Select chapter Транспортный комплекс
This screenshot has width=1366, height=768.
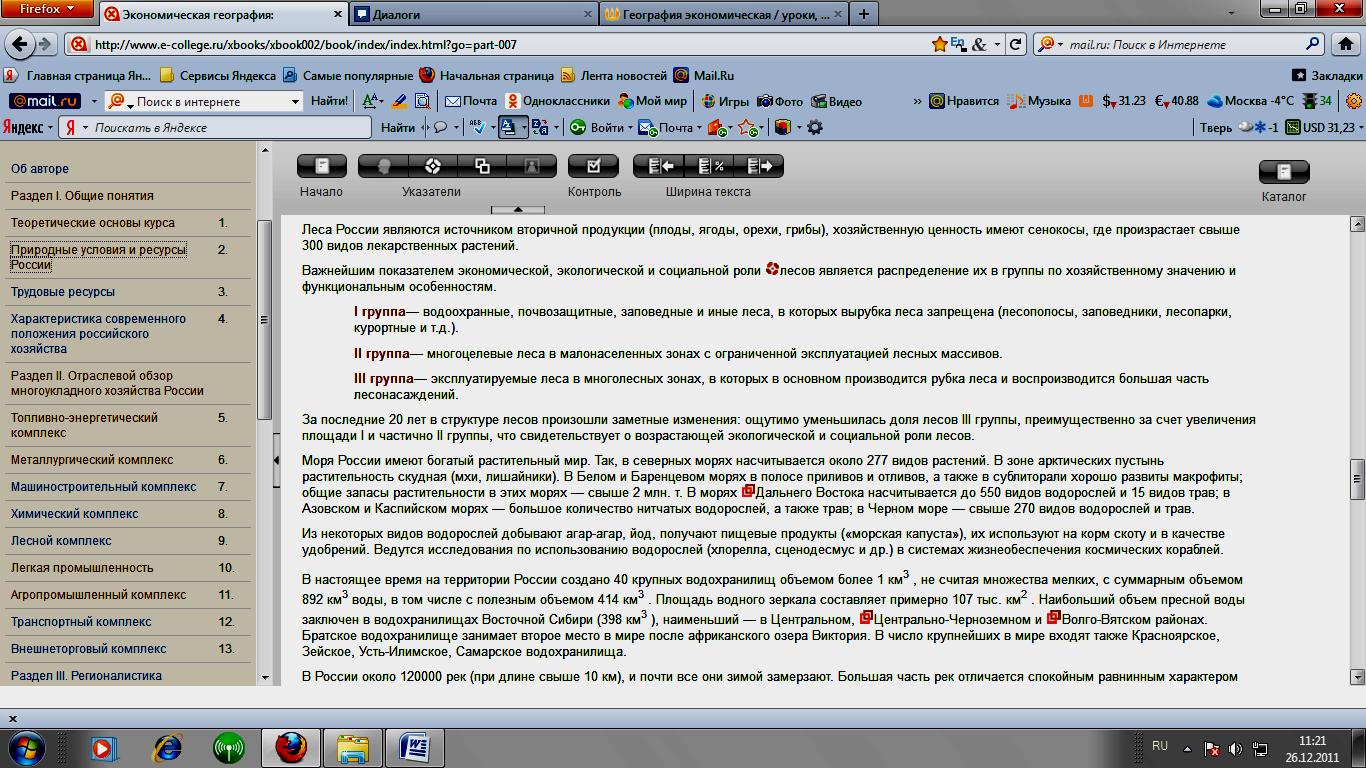[x=81, y=622]
